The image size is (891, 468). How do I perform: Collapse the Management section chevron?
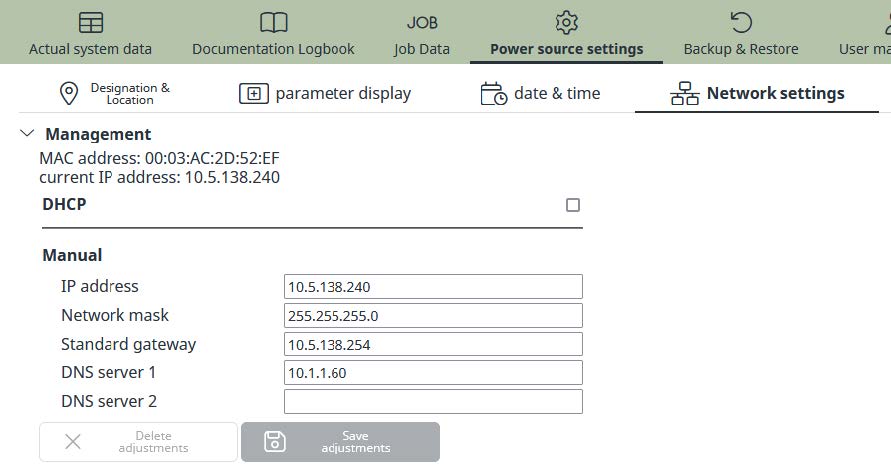pyautogui.click(x=27, y=133)
